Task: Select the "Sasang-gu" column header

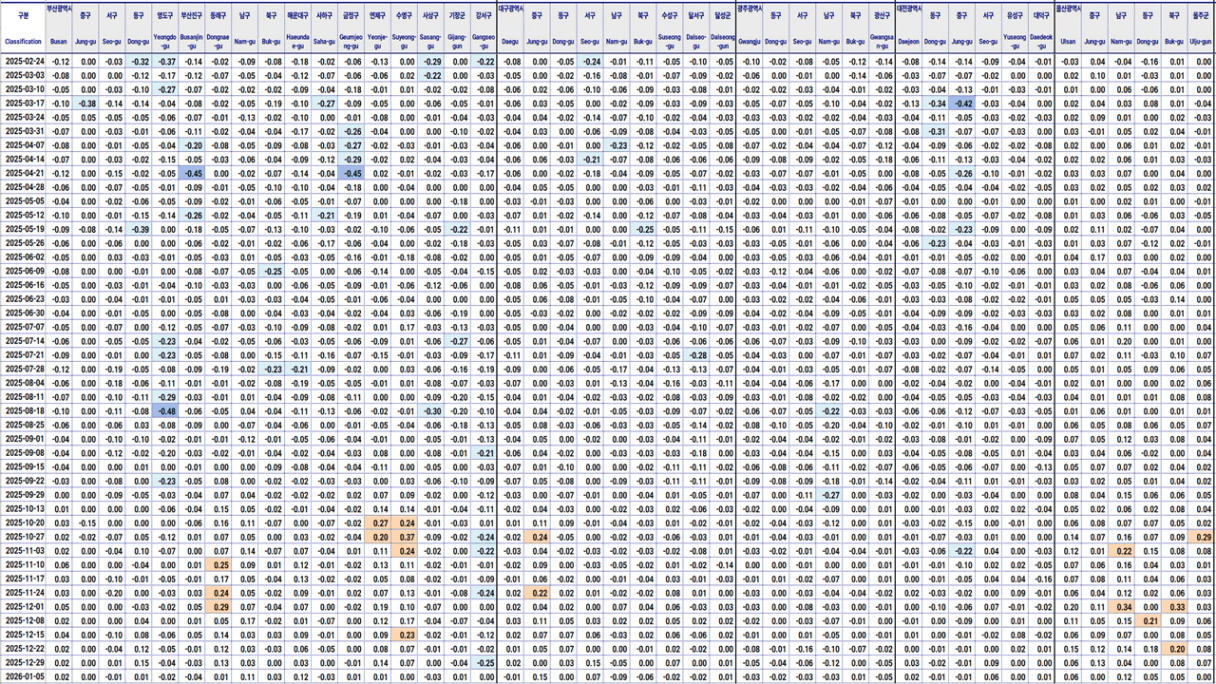Action: (432, 42)
